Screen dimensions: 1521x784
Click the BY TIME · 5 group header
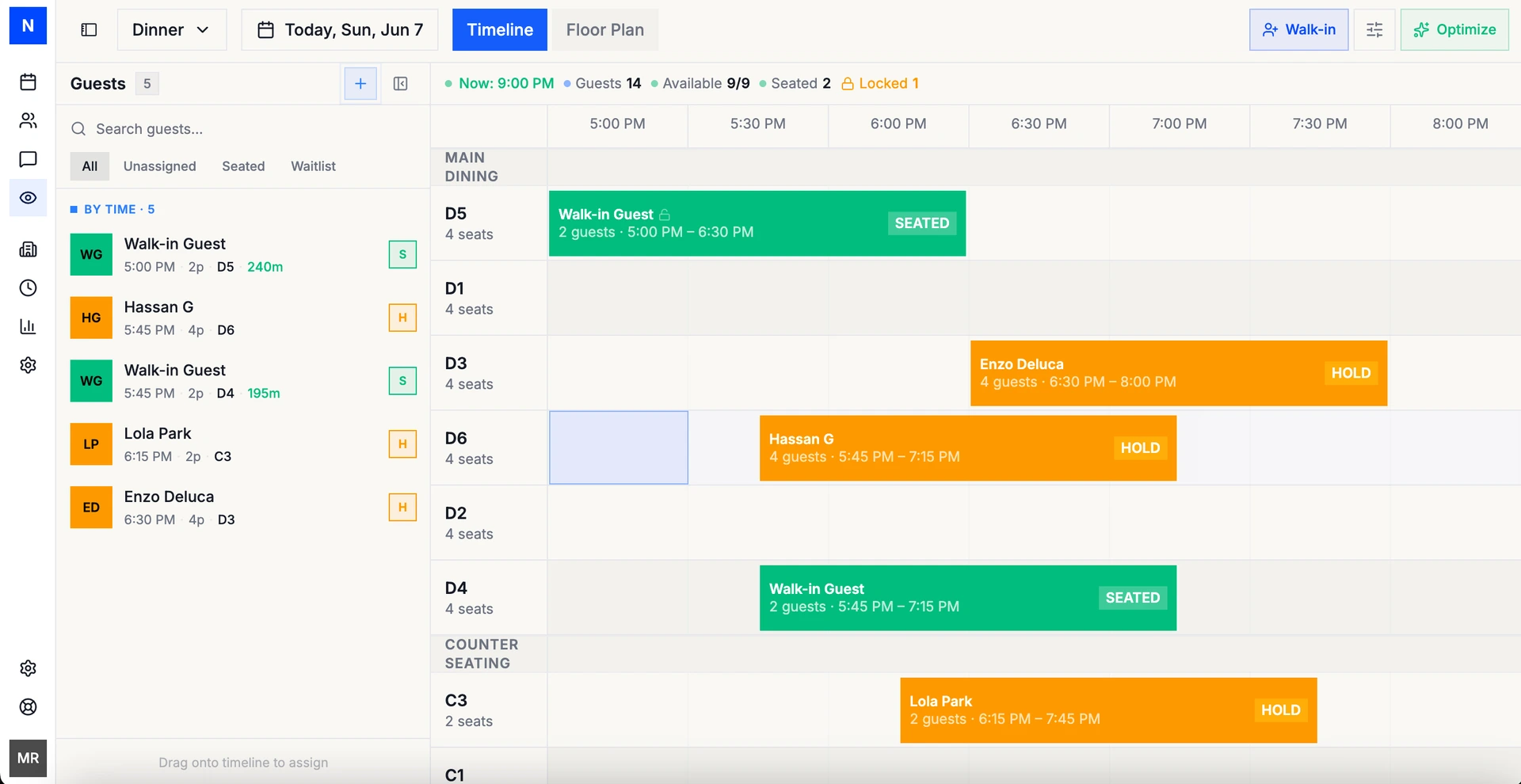tap(112, 209)
